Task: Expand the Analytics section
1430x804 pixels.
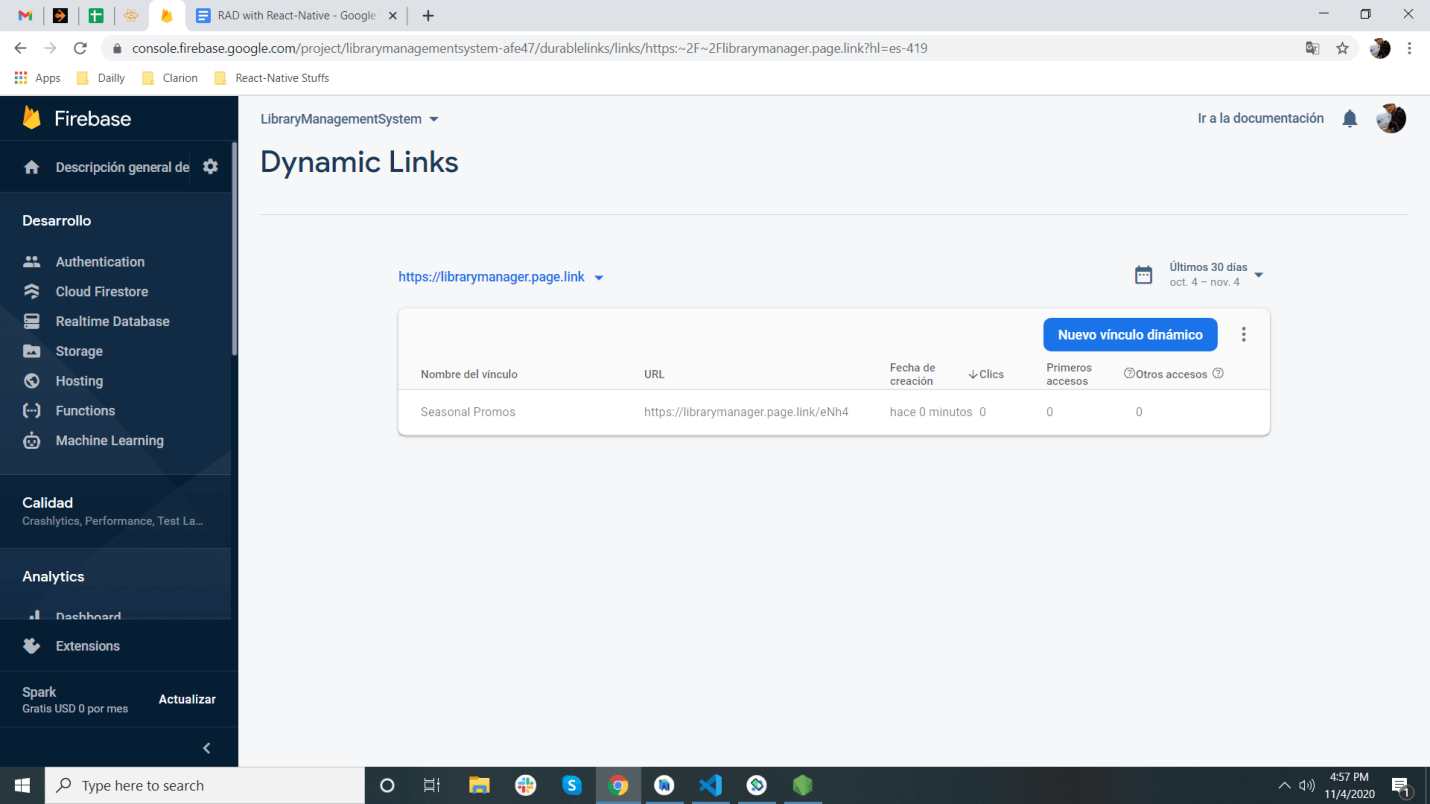Action: click(115, 577)
